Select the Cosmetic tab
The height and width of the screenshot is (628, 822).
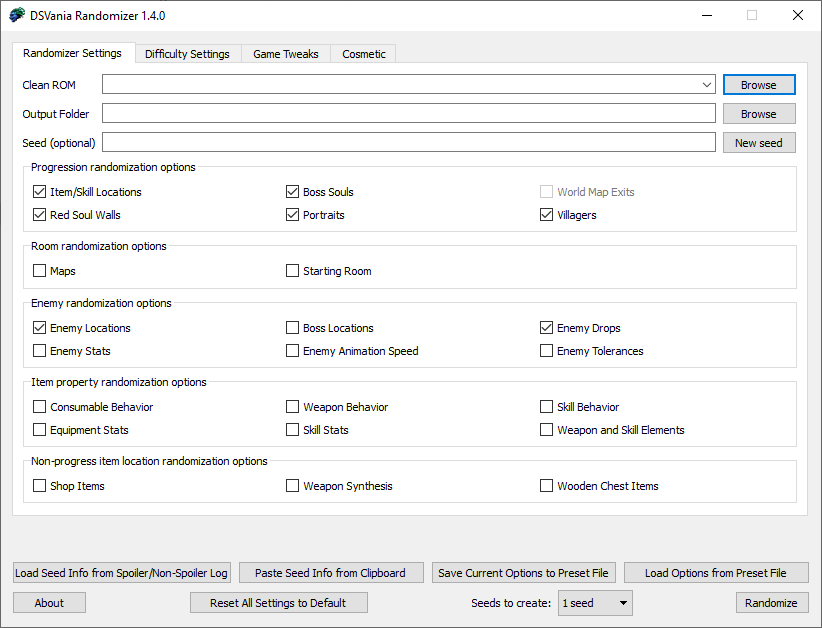click(363, 54)
